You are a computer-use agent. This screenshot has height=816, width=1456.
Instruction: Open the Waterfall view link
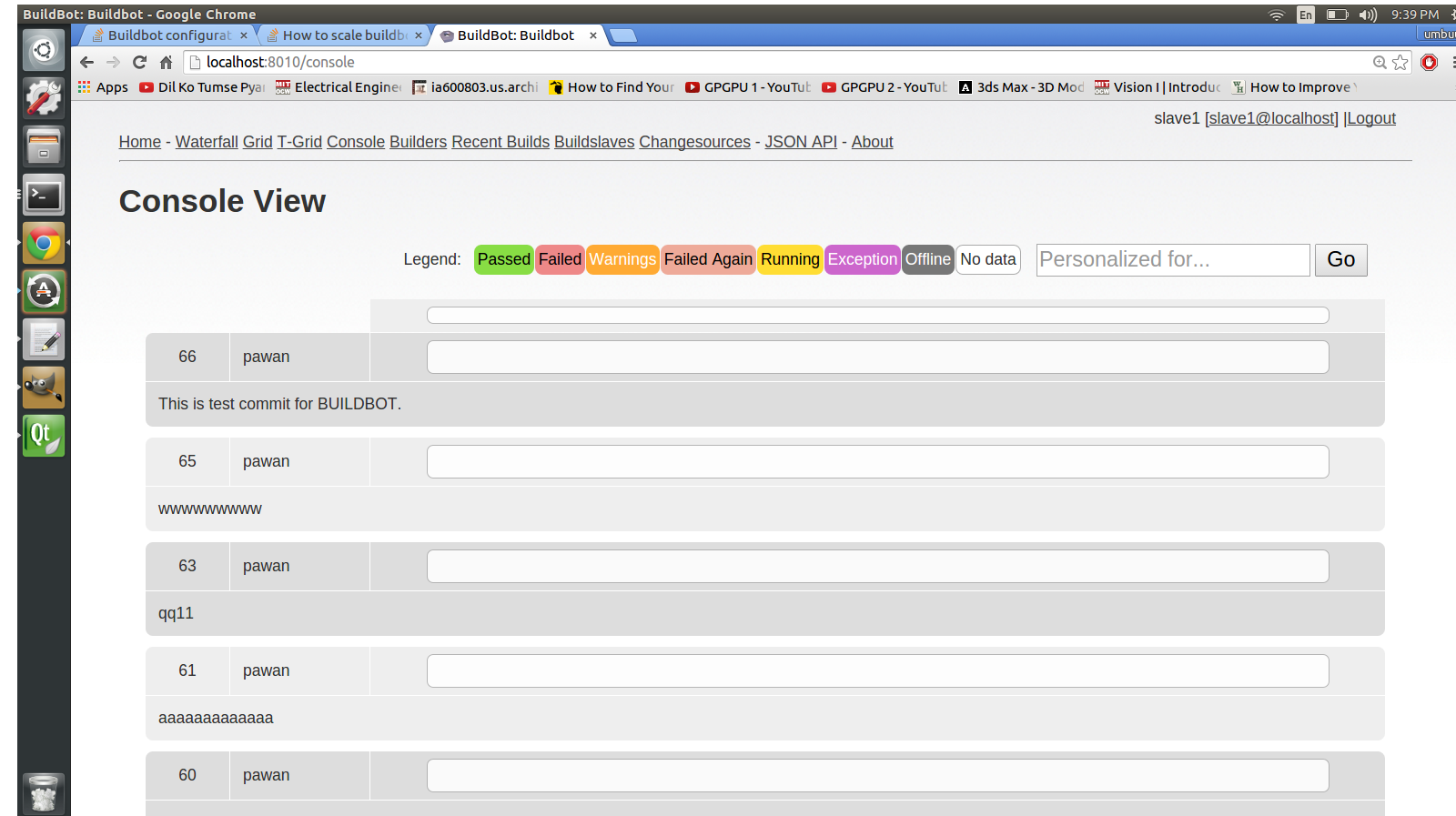click(x=207, y=142)
